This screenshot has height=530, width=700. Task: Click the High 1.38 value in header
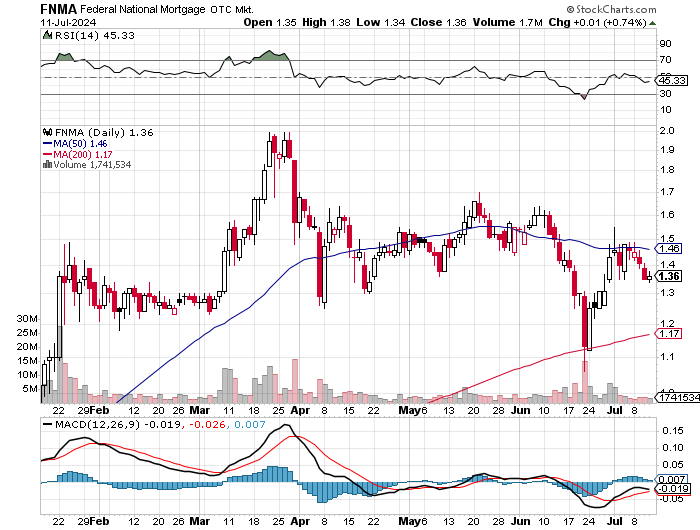point(326,22)
